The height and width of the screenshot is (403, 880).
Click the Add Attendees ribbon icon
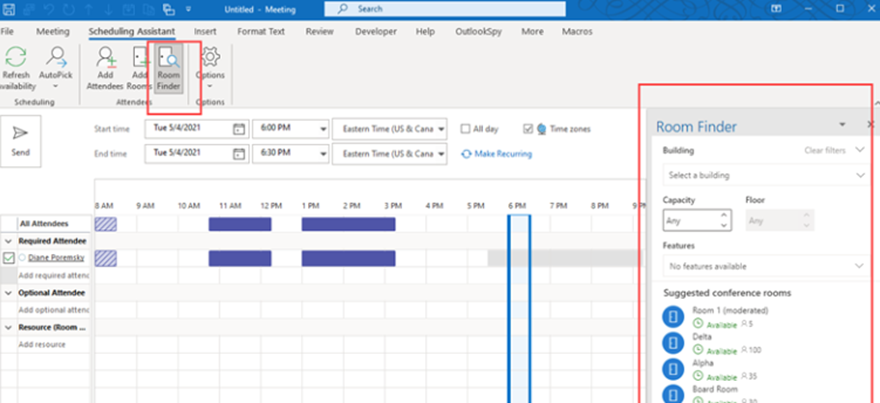coord(106,57)
